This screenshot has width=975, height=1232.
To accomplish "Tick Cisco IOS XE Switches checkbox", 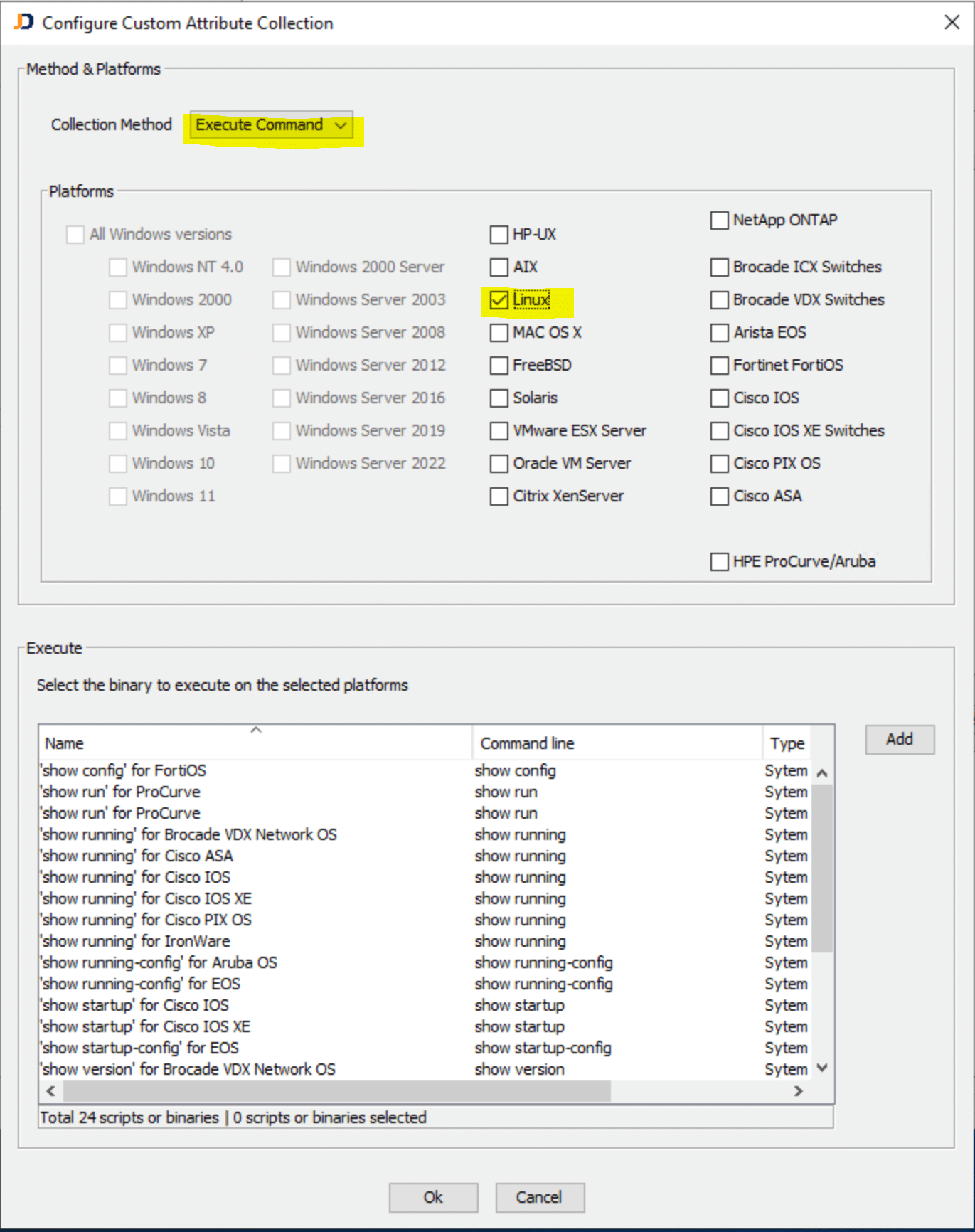I will pos(720,431).
